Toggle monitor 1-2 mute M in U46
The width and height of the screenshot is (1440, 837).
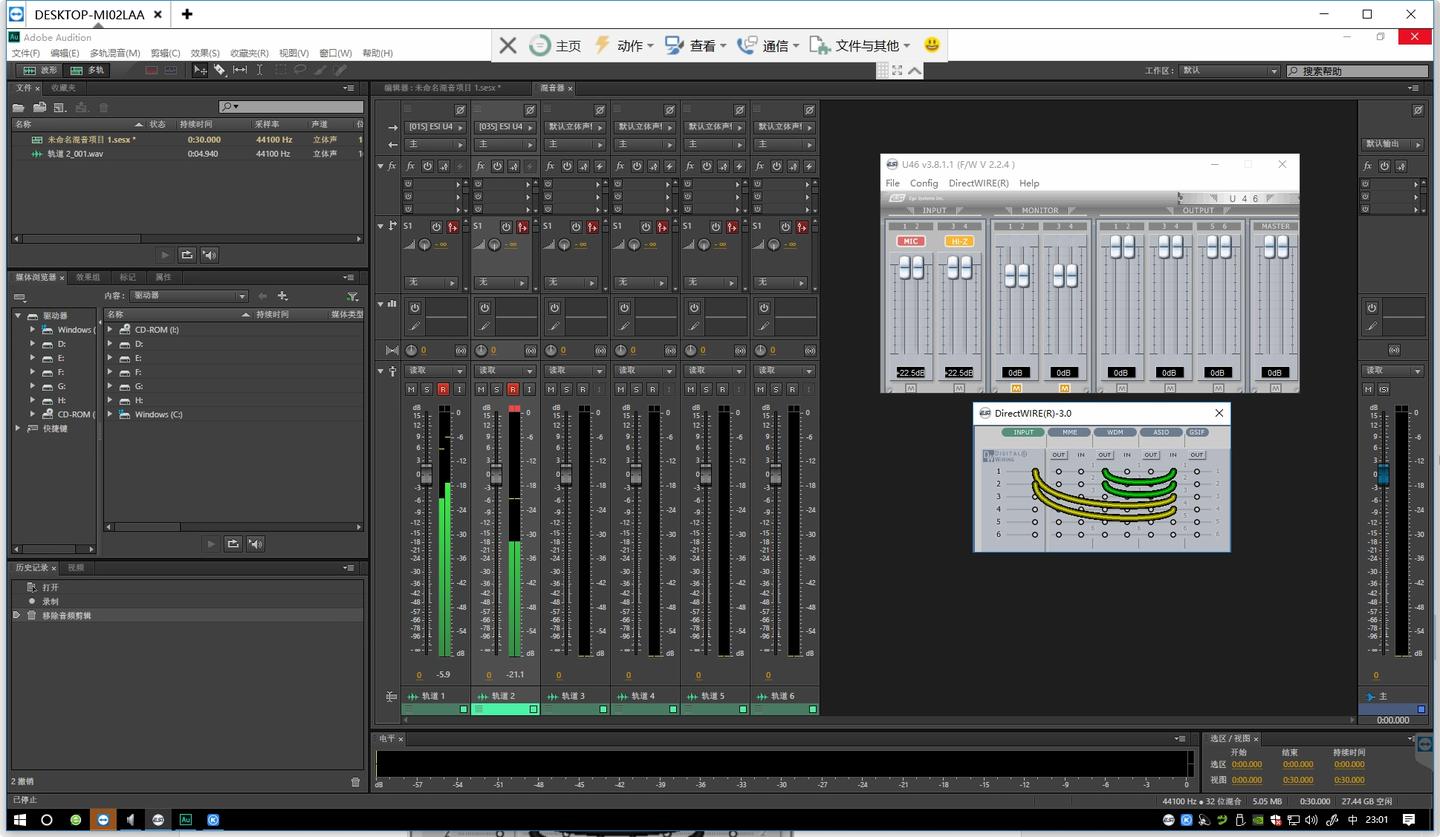(1016, 388)
